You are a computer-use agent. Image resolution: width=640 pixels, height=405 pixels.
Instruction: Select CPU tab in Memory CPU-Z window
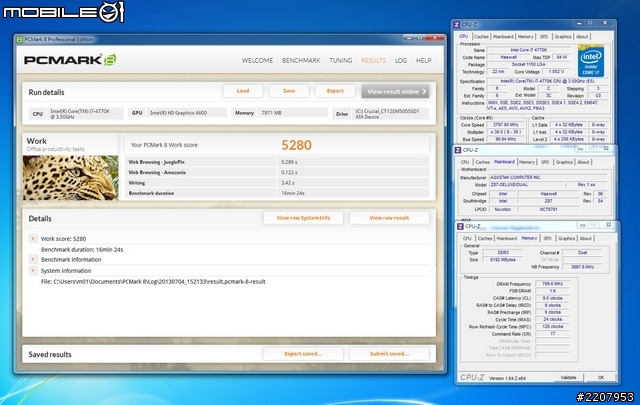click(x=467, y=238)
